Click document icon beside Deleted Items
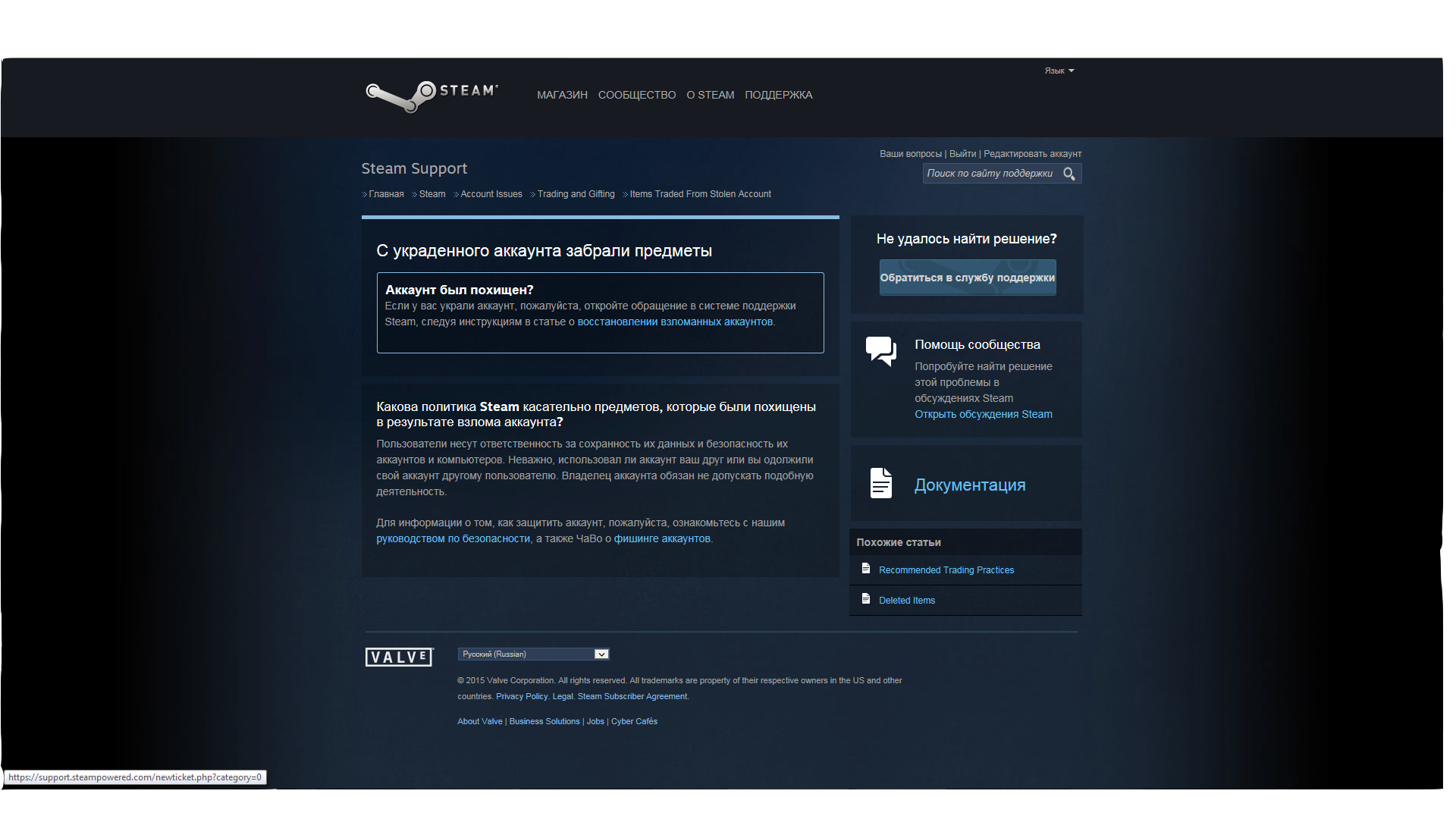Viewport: 1456px width, 819px height. [x=865, y=599]
